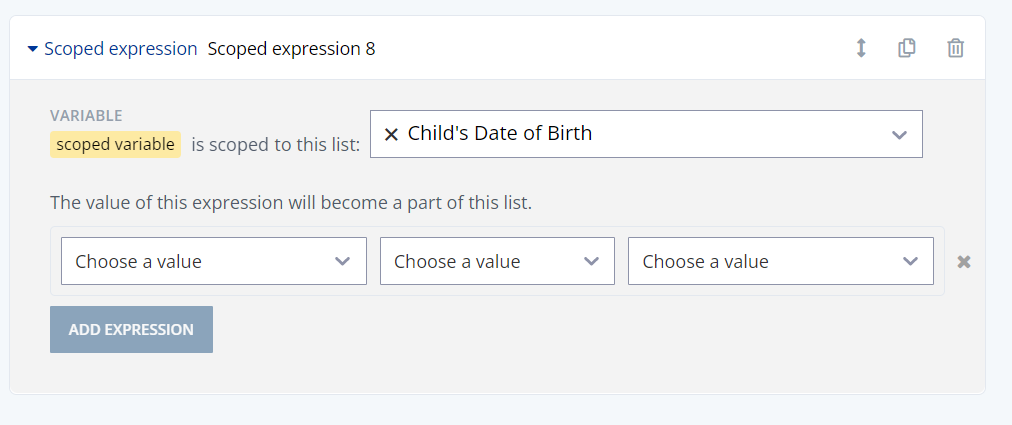Click the first Choose a value placeholder text

pyautogui.click(x=138, y=261)
